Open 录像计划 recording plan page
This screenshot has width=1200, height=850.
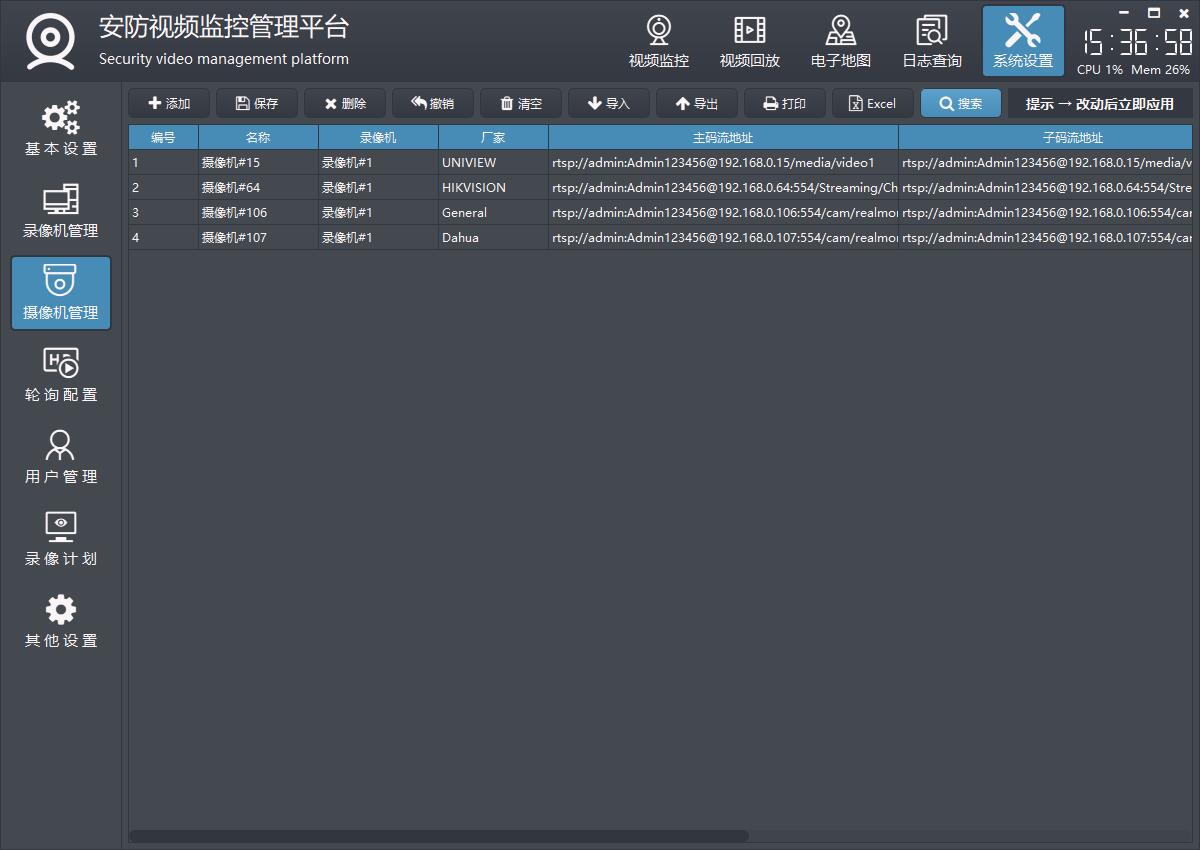[x=61, y=539]
